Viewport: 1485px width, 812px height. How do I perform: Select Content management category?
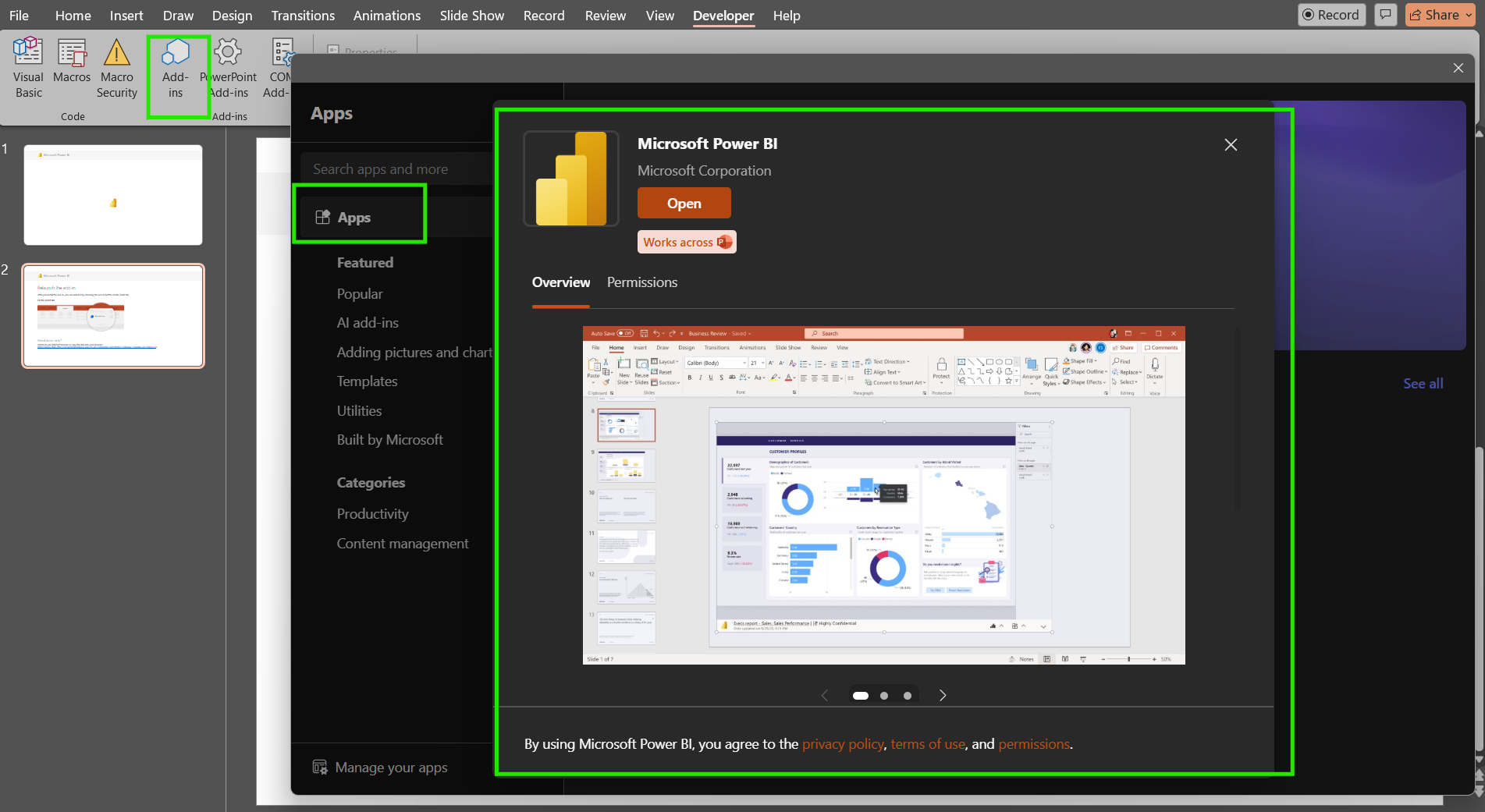(x=403, y=544)
